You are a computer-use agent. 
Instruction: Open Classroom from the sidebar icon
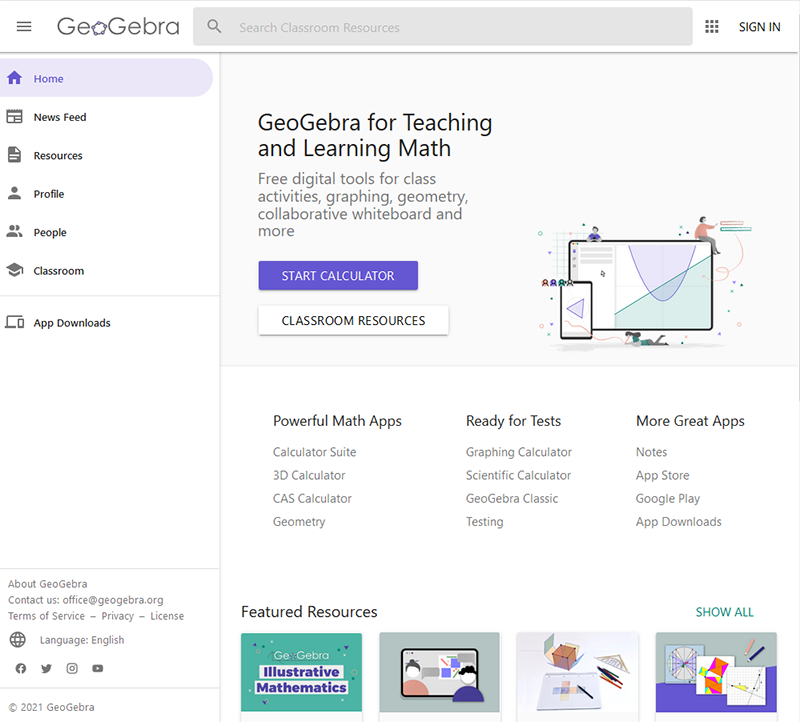(16, 270)
